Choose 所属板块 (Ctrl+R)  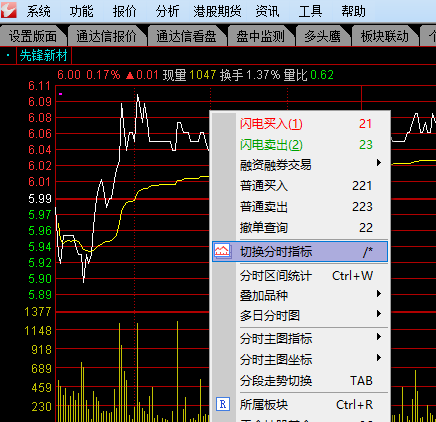coord(301,405)
